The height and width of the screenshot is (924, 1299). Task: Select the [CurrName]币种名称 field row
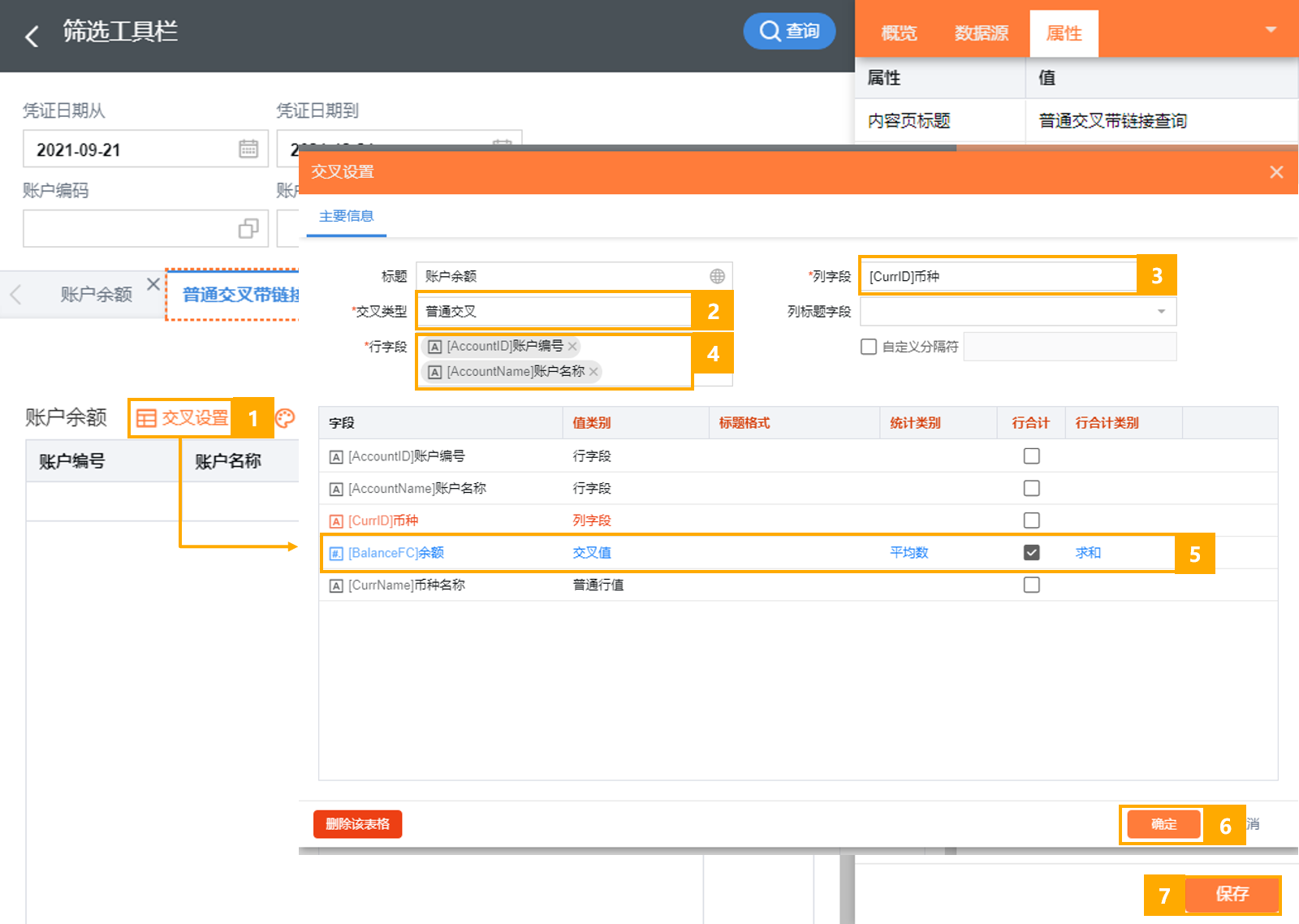pos(798,585)
